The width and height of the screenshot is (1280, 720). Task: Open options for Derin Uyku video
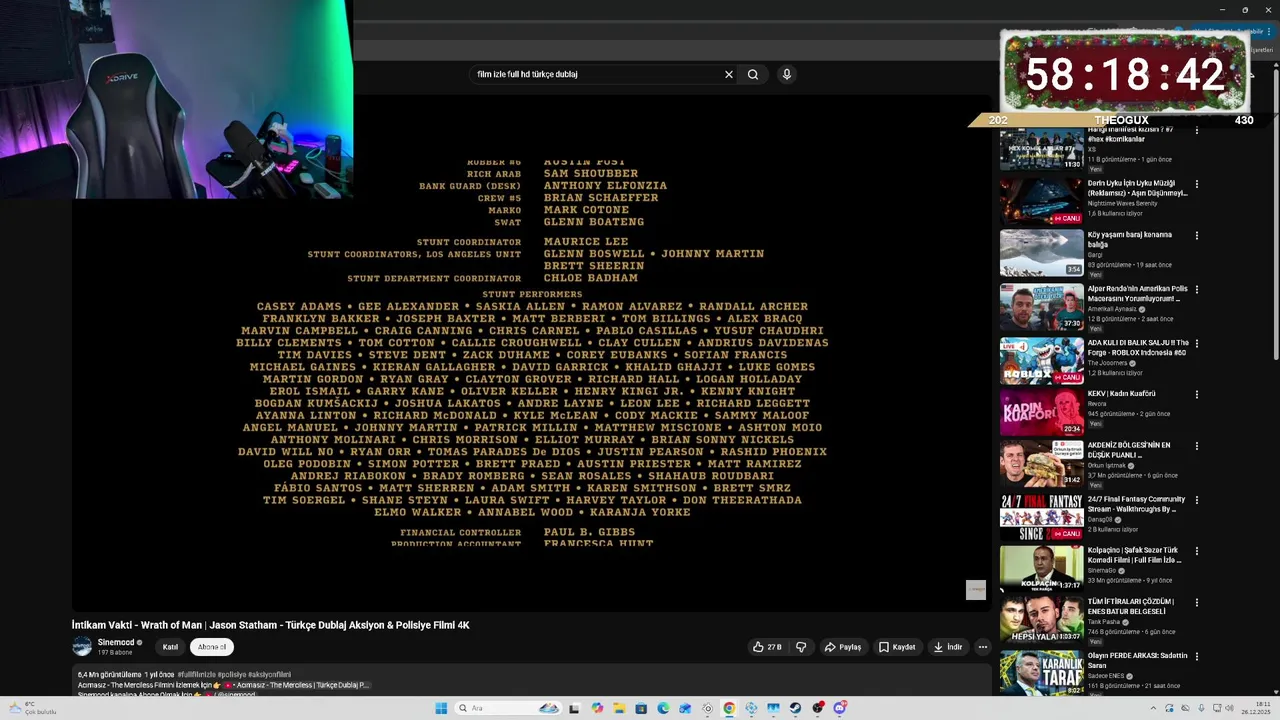pos(1197,184)
